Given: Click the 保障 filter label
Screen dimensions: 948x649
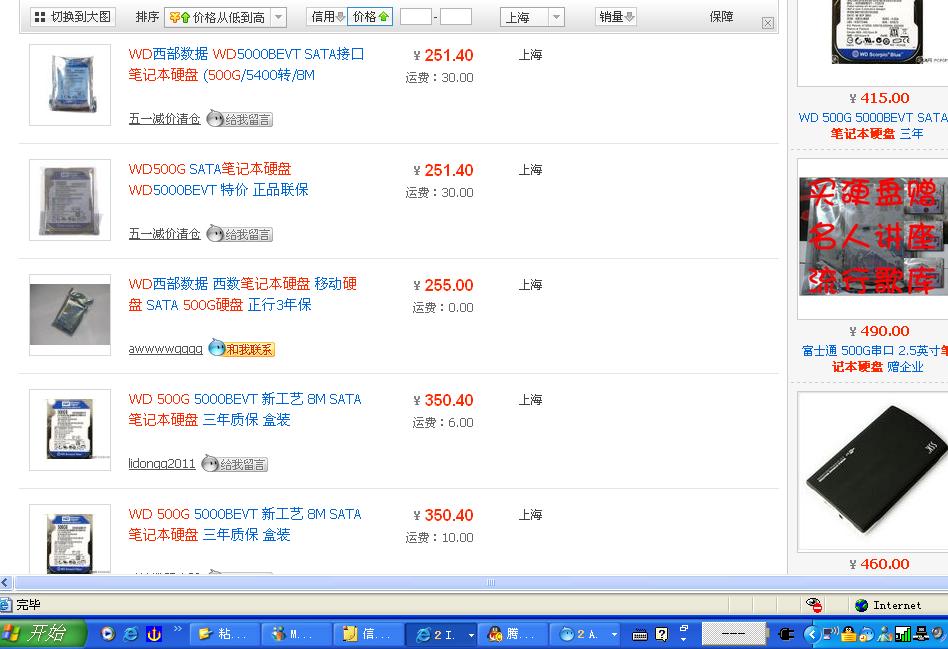Looking at the screenshot, I should pos(721,17).
